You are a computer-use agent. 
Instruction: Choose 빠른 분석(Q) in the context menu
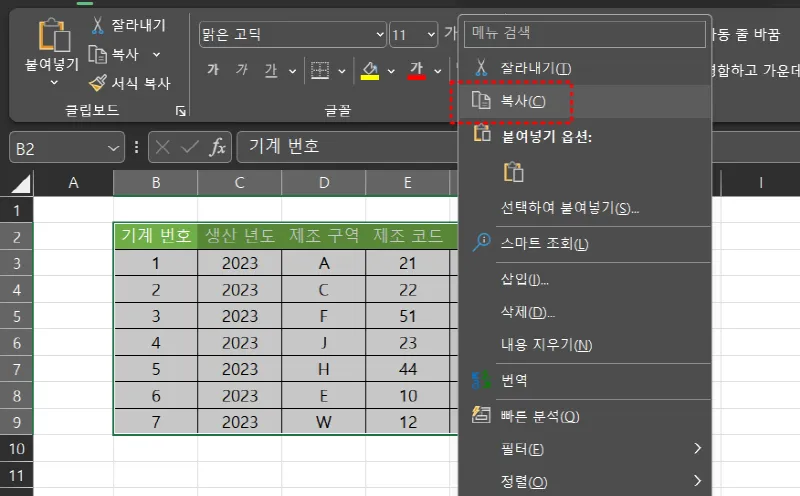pos(585,416)
